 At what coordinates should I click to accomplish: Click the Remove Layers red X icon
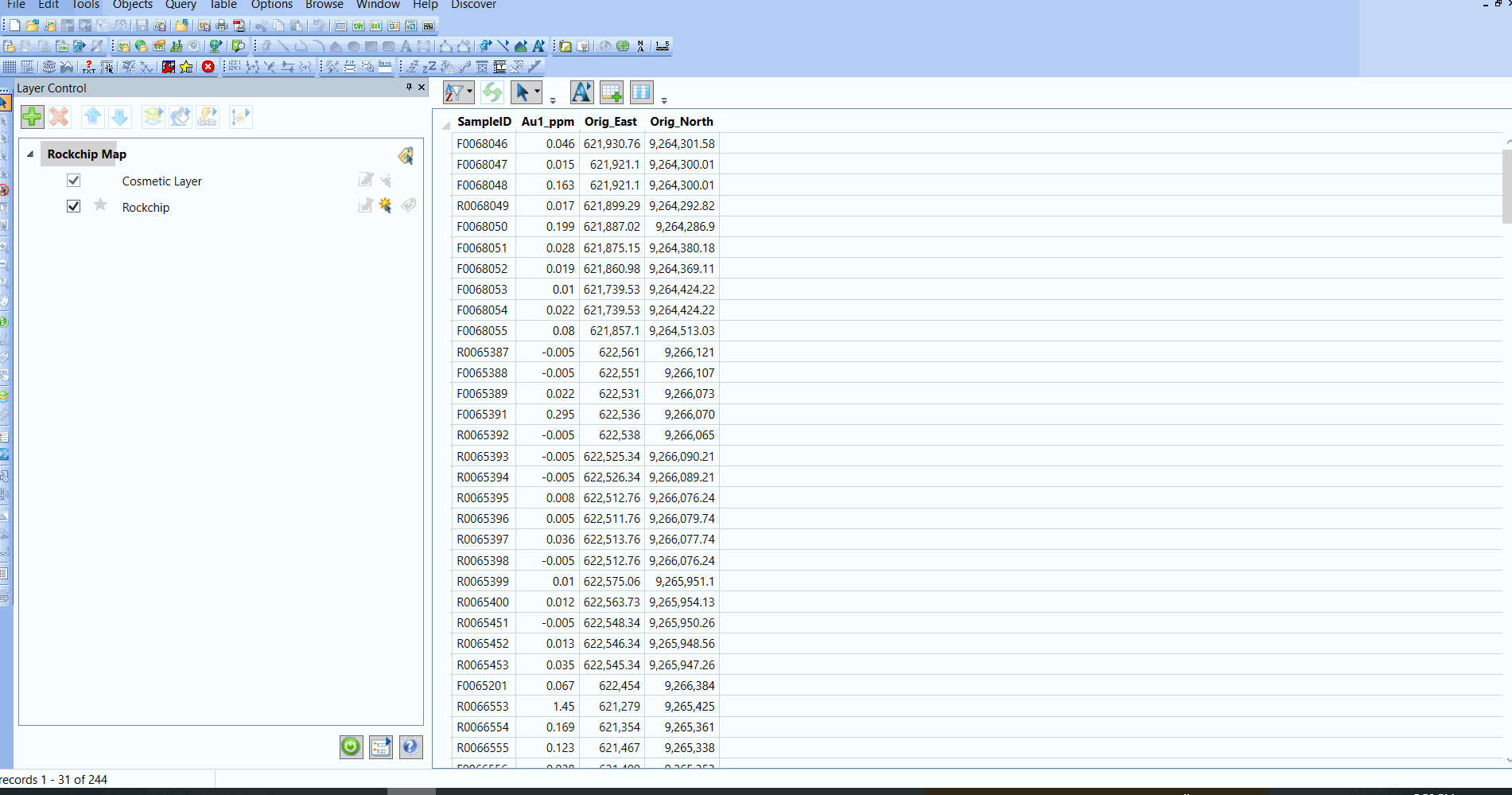click(59, 116)
